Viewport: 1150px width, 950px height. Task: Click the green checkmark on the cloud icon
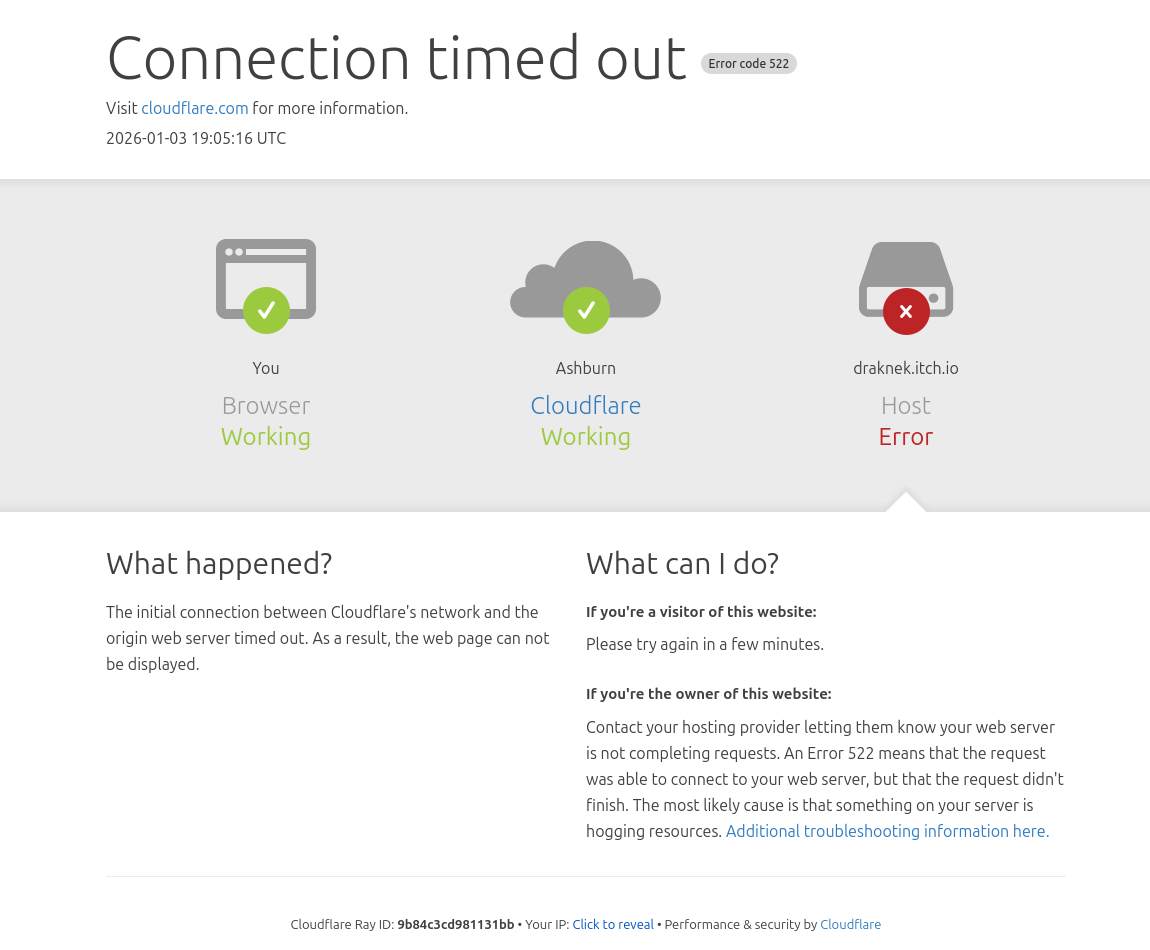[x=586, y=311]
